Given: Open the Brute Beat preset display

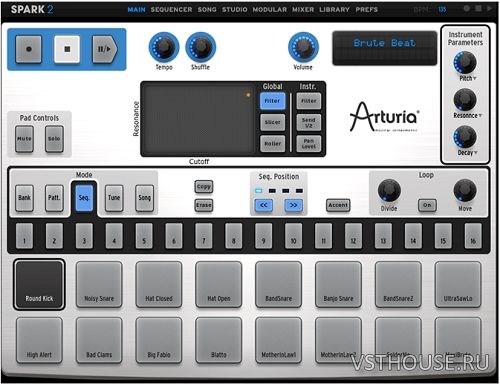Looking at the screenshot, I should 384,48.
